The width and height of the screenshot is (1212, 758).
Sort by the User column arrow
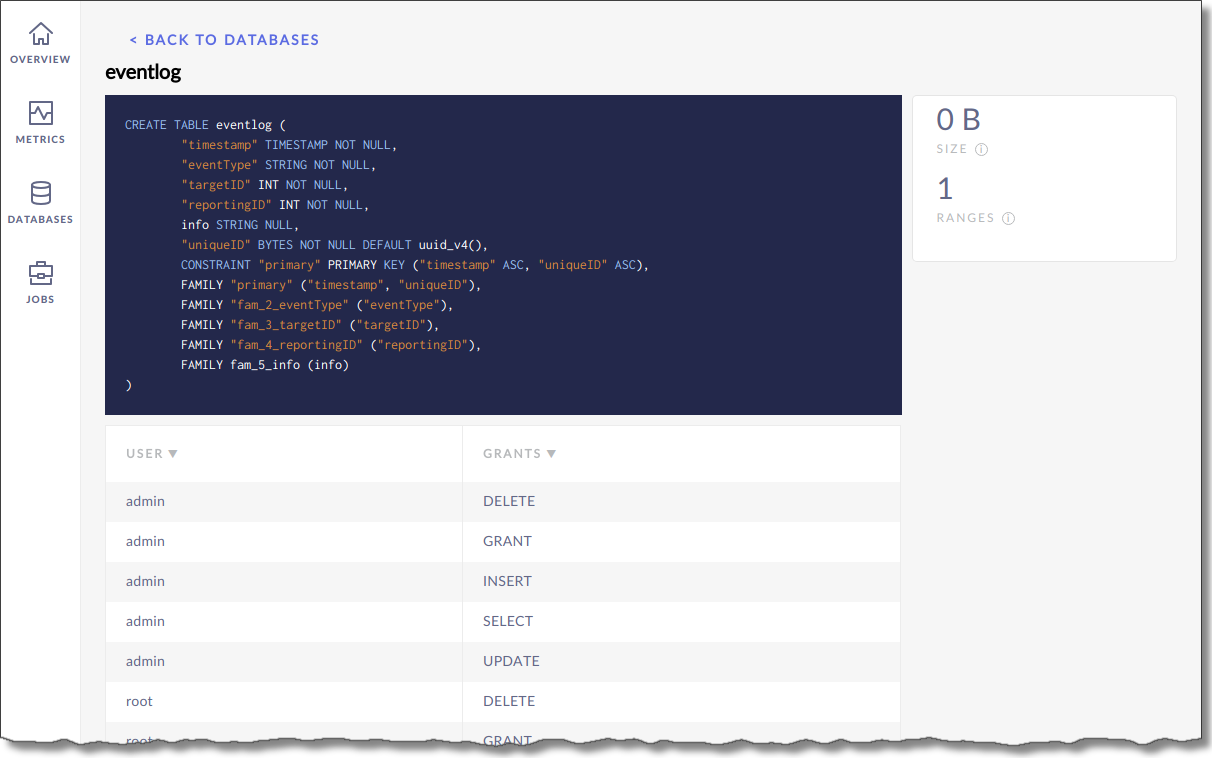tap(173, 454)
